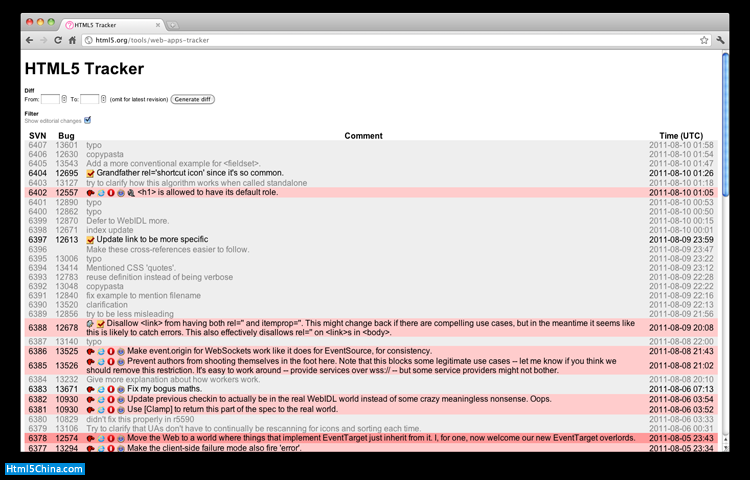The image size is (750, 480).
Task: Click the first browser icon in row 6386
Action: (x=91, y=352)
